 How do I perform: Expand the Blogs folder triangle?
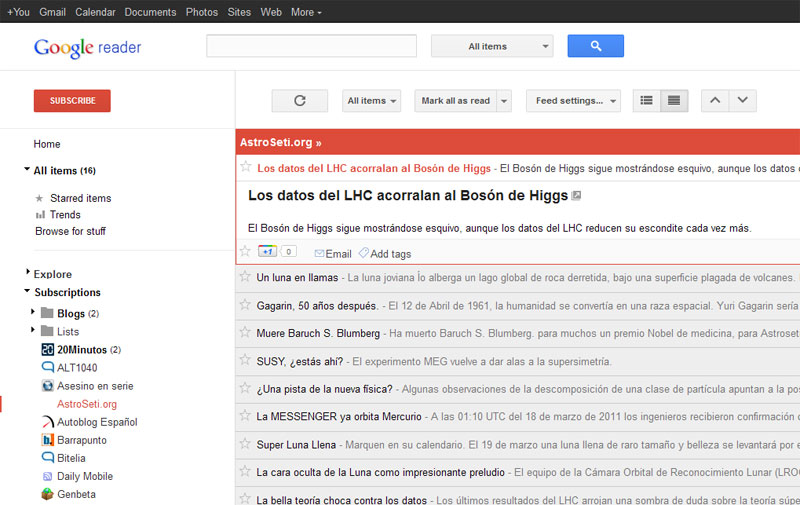click(33, 311)
